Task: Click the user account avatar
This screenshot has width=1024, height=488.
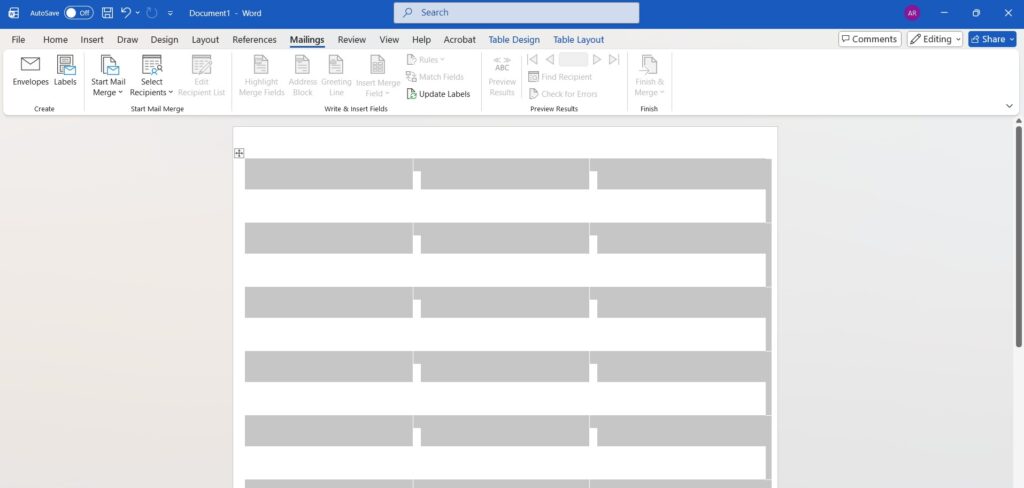Action: tap(911, 13)
